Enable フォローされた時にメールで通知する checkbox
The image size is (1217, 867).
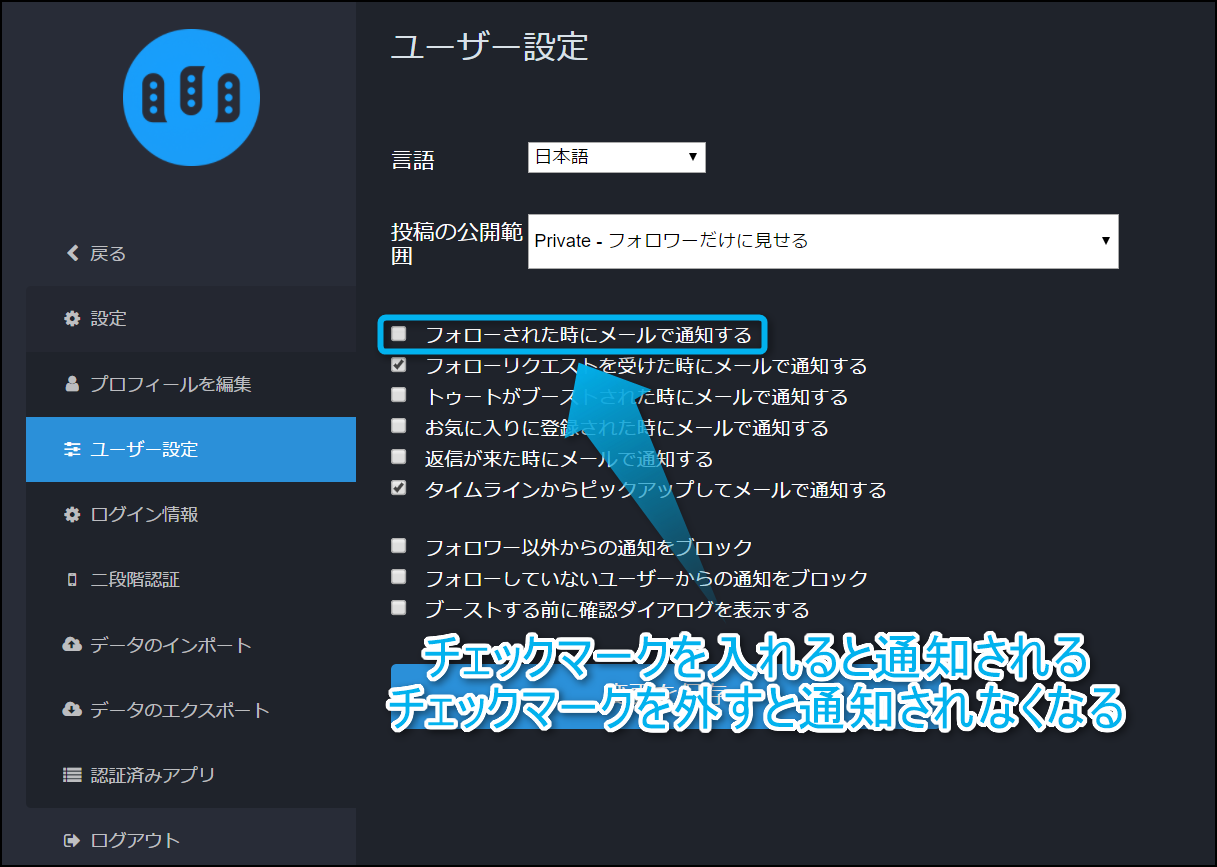click(399, 334)
